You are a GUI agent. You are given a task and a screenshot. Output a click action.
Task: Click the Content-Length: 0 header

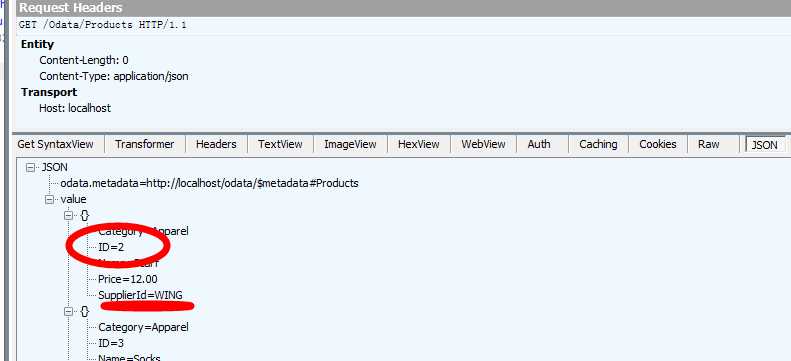click(84, 61)
